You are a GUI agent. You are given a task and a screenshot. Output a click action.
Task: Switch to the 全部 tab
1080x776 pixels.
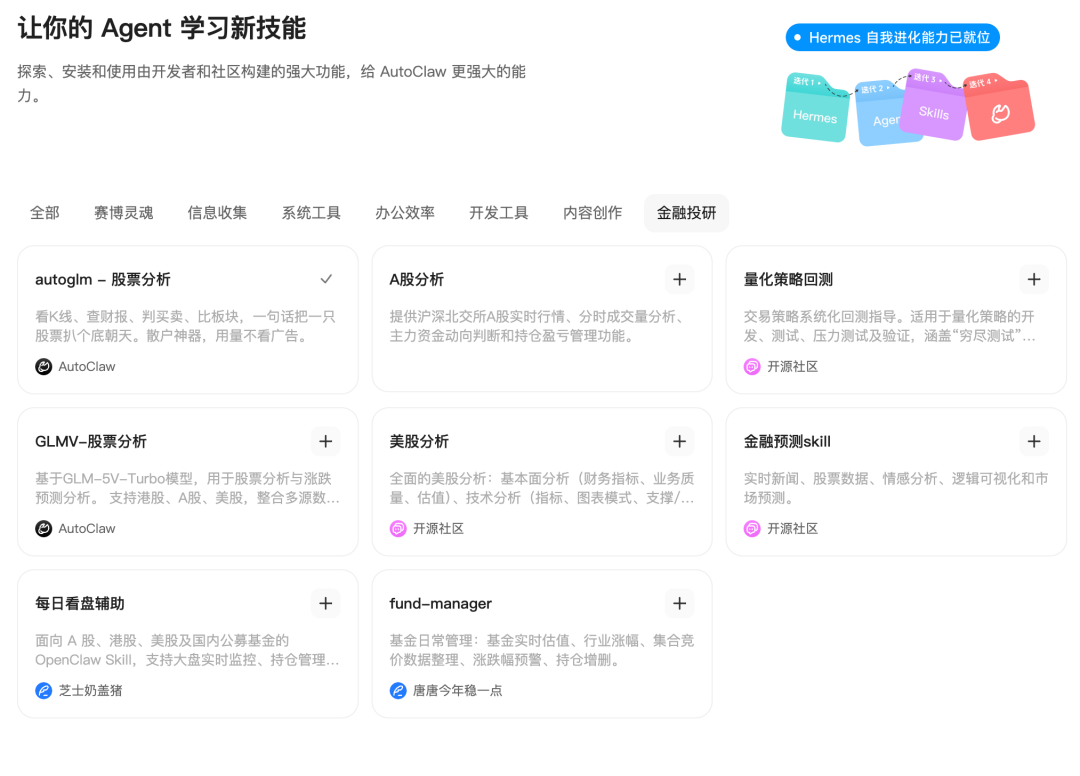click(44, 212)
